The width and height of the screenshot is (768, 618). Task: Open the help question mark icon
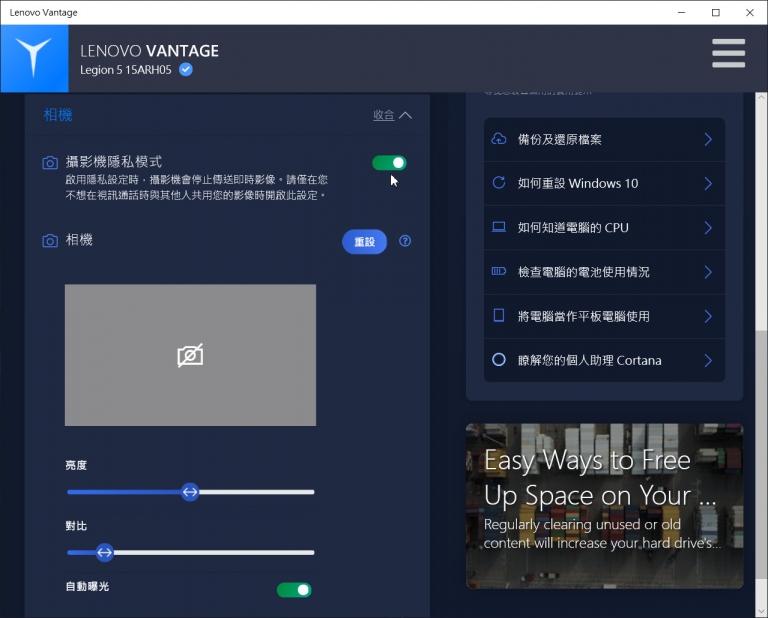(405, 240)
